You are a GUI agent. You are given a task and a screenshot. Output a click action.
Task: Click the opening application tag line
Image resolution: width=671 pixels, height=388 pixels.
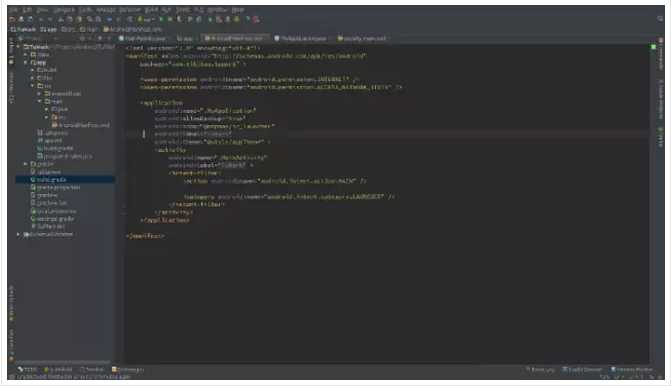coord(162,103)
